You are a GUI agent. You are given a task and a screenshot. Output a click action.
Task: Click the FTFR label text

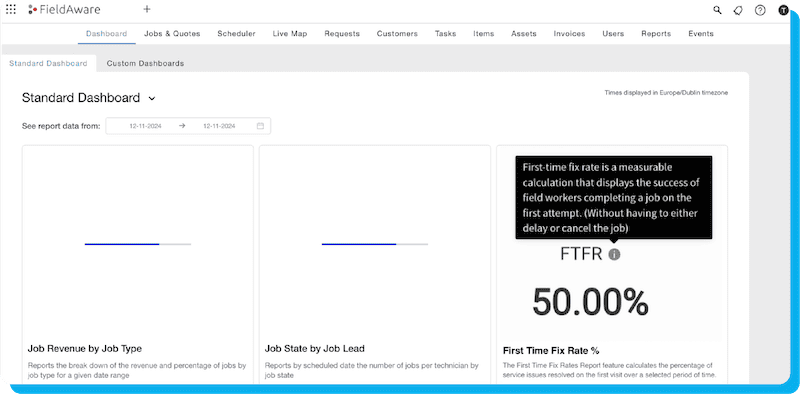582,254
